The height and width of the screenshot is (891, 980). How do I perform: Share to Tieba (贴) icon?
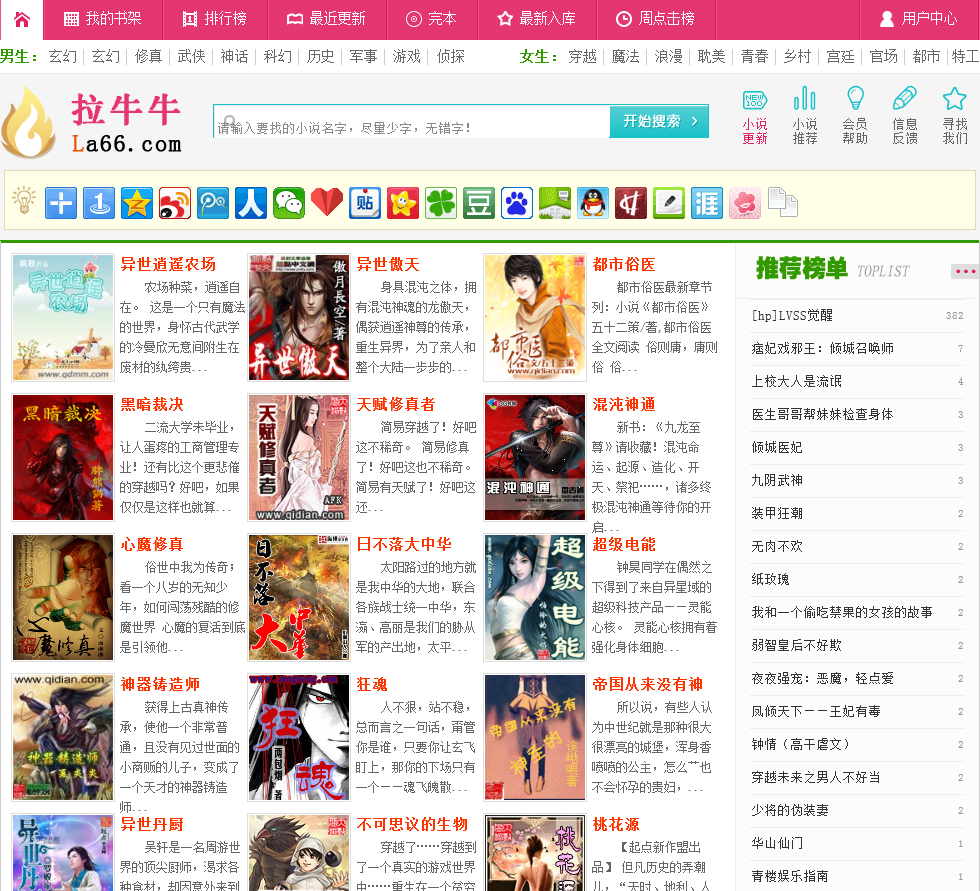coord(365,203)
